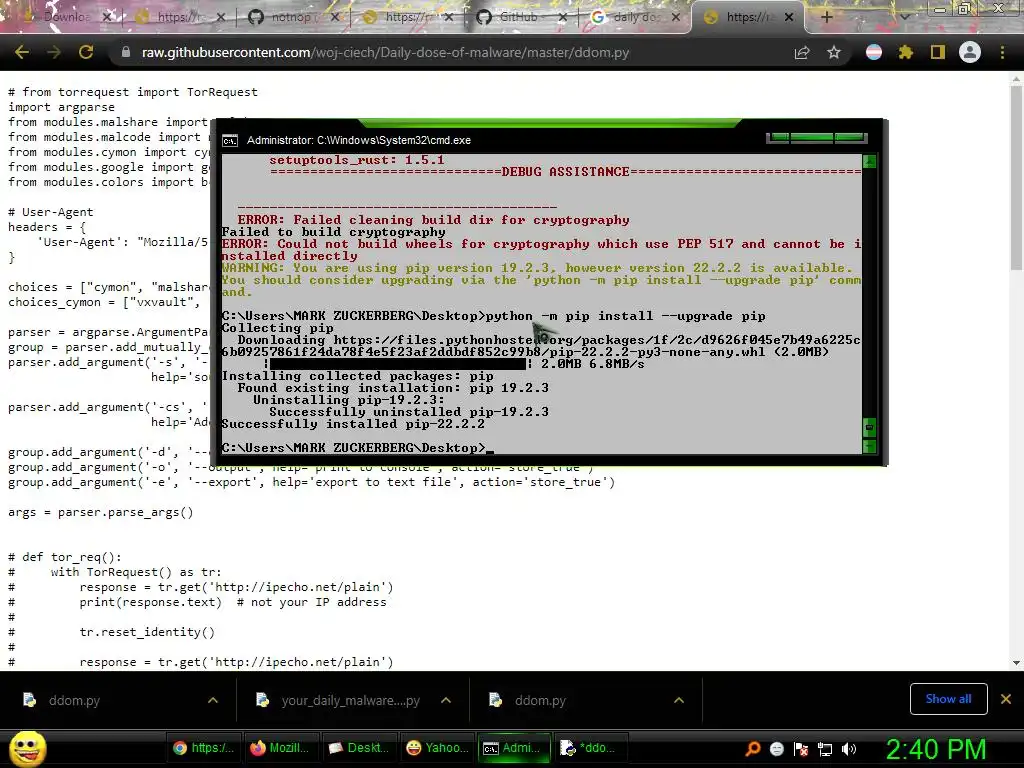
Task: Open the volume speaker tray icon
Action: (x=849, y=749)
